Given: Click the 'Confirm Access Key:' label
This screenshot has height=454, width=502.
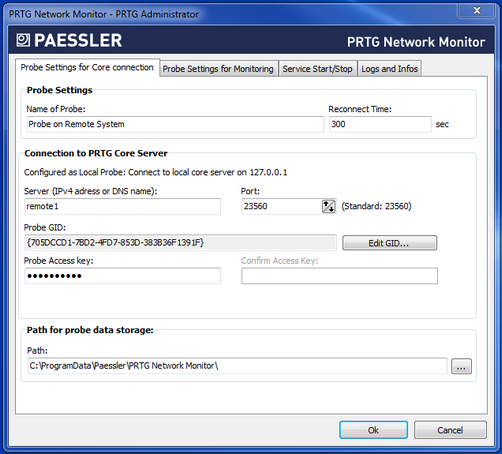Looking at the screenshot, I should [279, 261].
